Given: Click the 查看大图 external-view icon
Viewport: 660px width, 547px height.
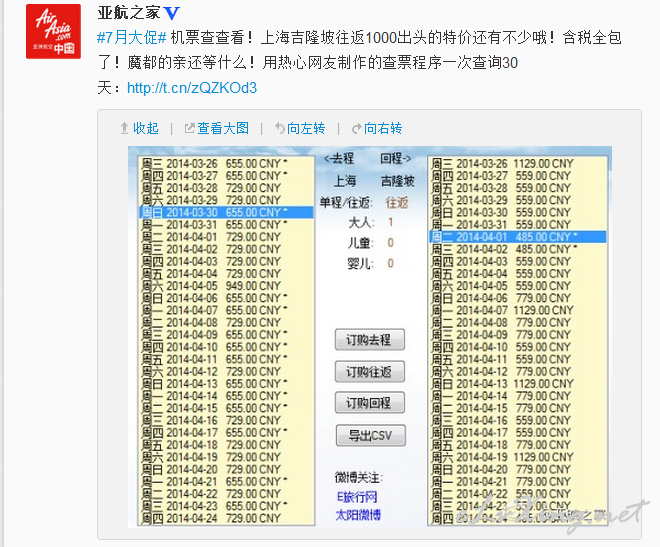Looking at the screenshot, I should 190,128.
